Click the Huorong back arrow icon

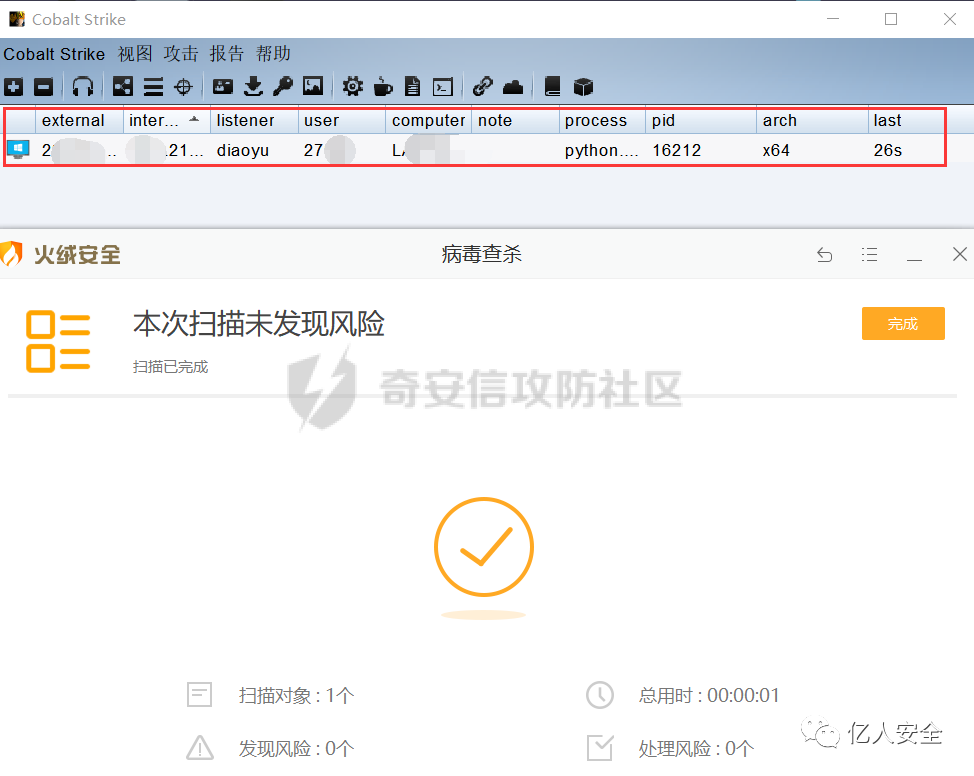pyautogui.click(x=824, y=255)
